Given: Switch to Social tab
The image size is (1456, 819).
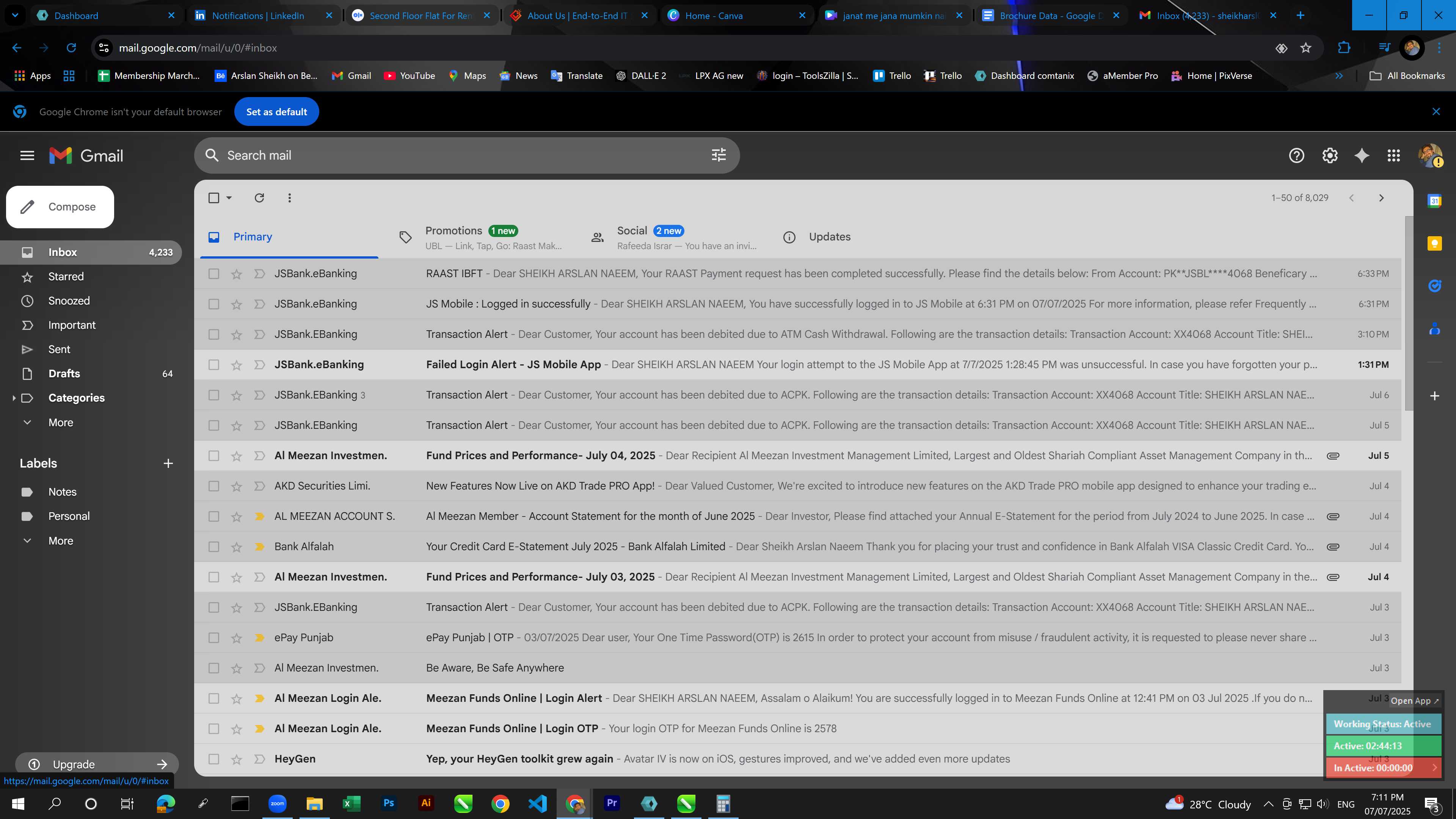Looking at the screenshot, I should click(x=673, y=237).
